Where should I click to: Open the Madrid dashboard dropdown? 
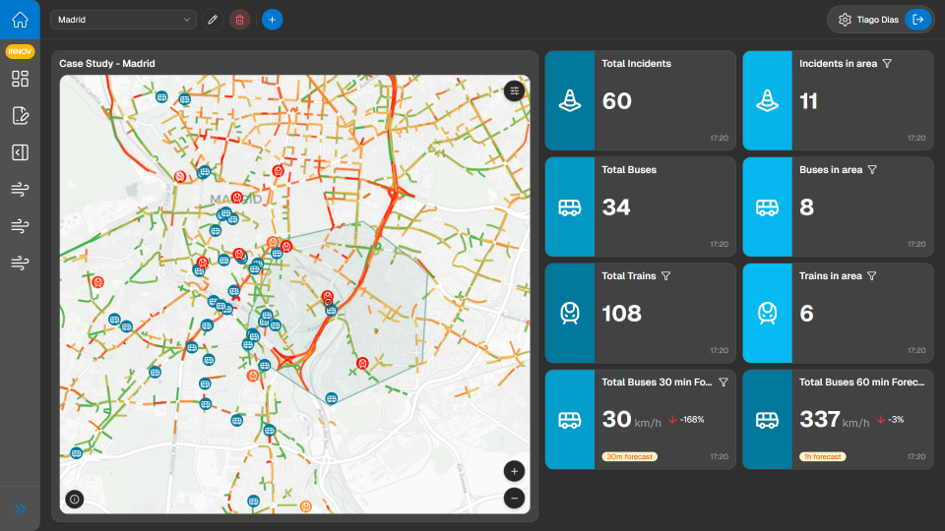pyautogui.click(x=124, y=20)
